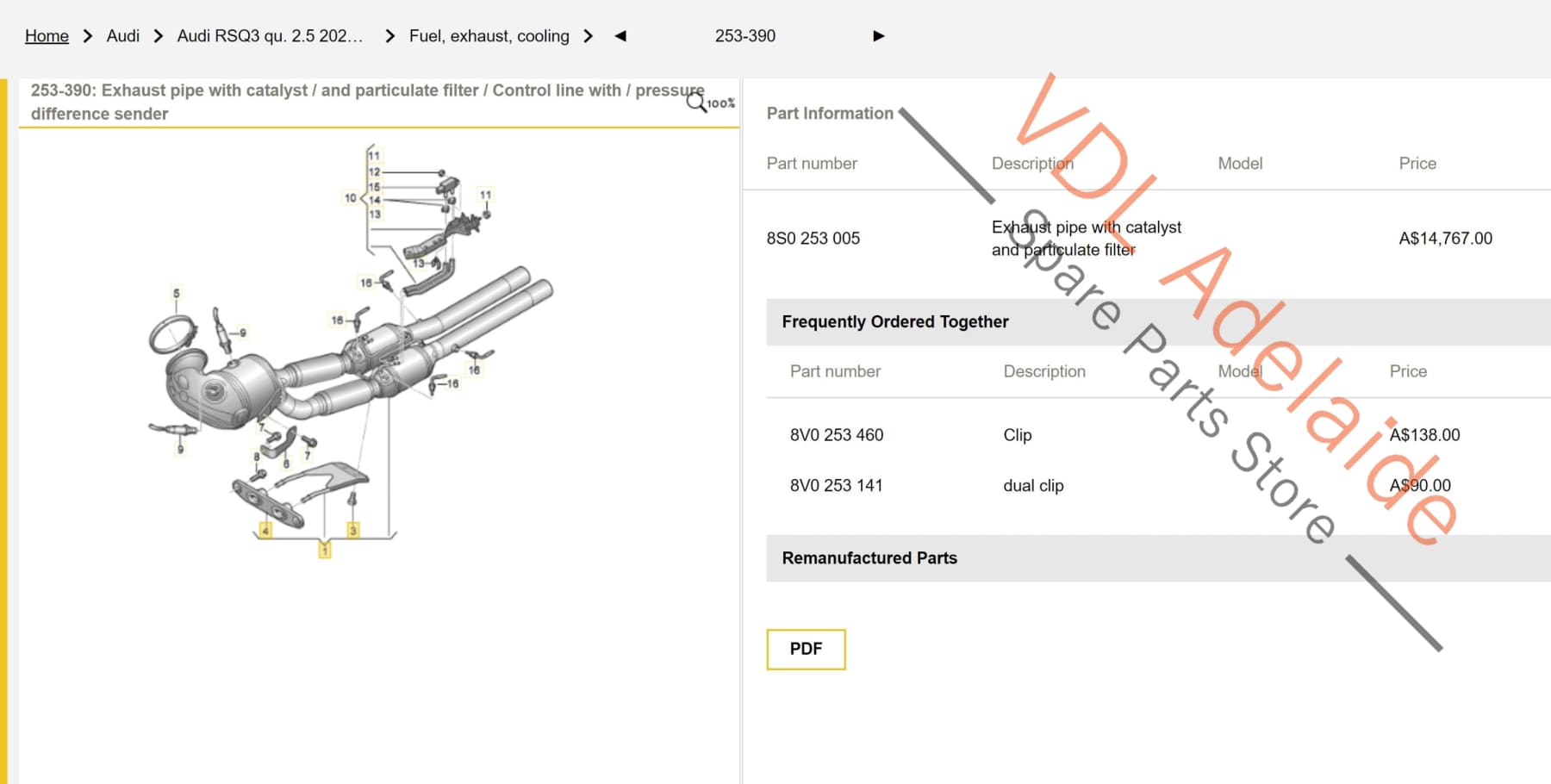Select price A$90.00
Viewport: 1551px width, 784px height.
click(x=1420, y=486)
